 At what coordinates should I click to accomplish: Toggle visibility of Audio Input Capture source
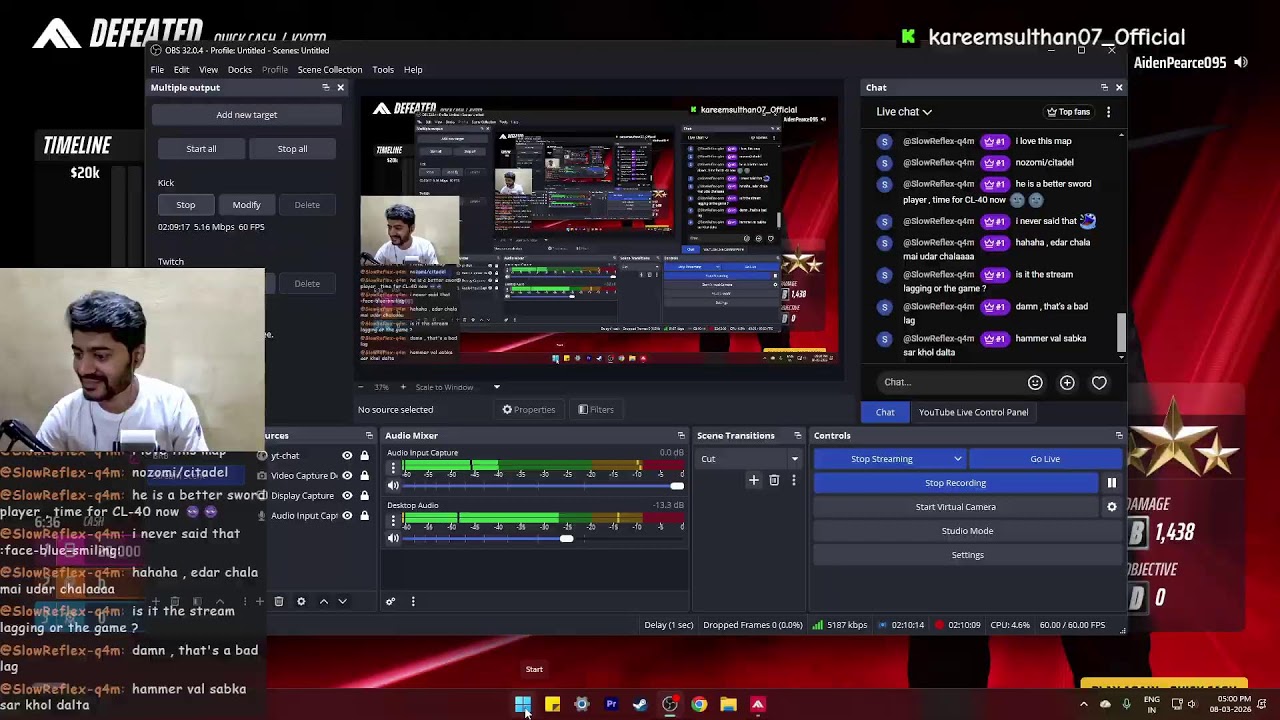click(347, 516)
